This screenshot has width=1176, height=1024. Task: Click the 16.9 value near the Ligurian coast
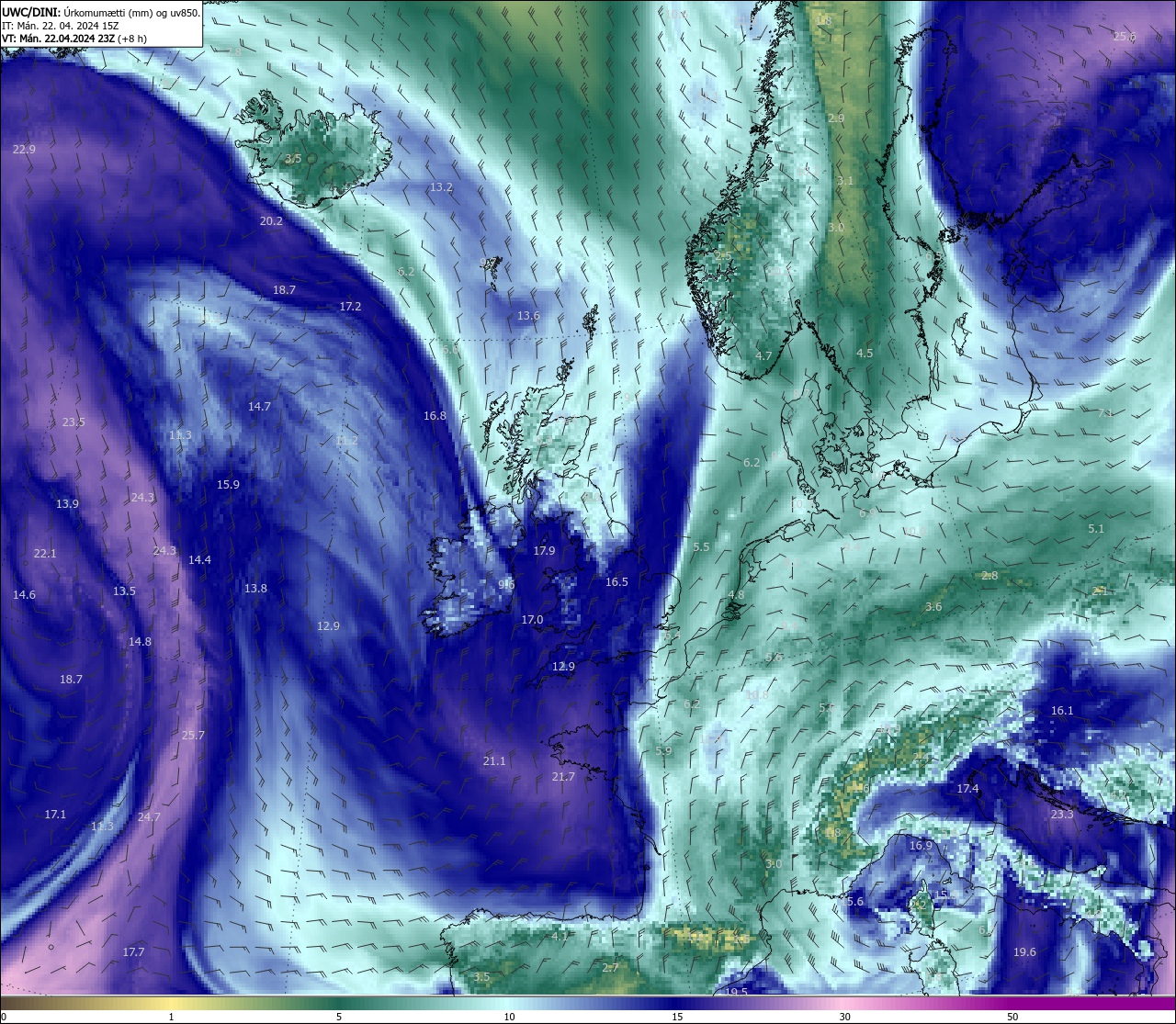(x=921, y=846)
